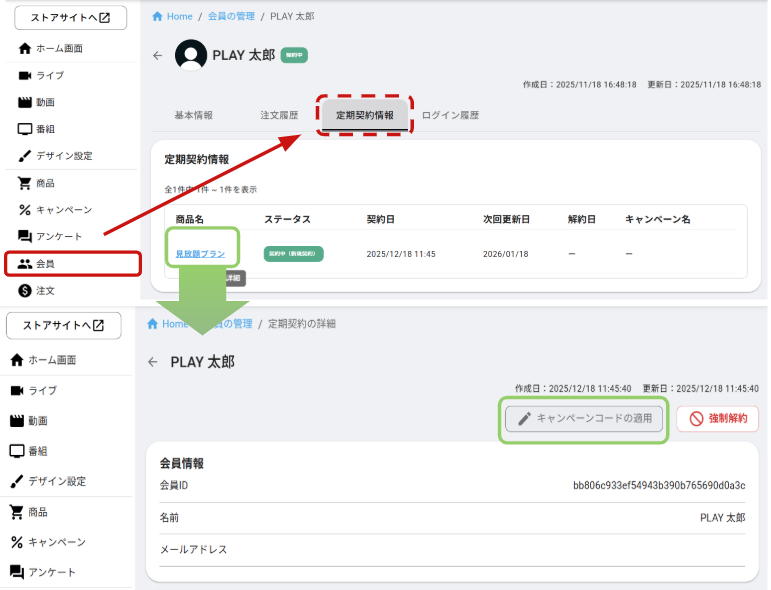Click the PLAY 太郎 profile avatar

point(191,56)
